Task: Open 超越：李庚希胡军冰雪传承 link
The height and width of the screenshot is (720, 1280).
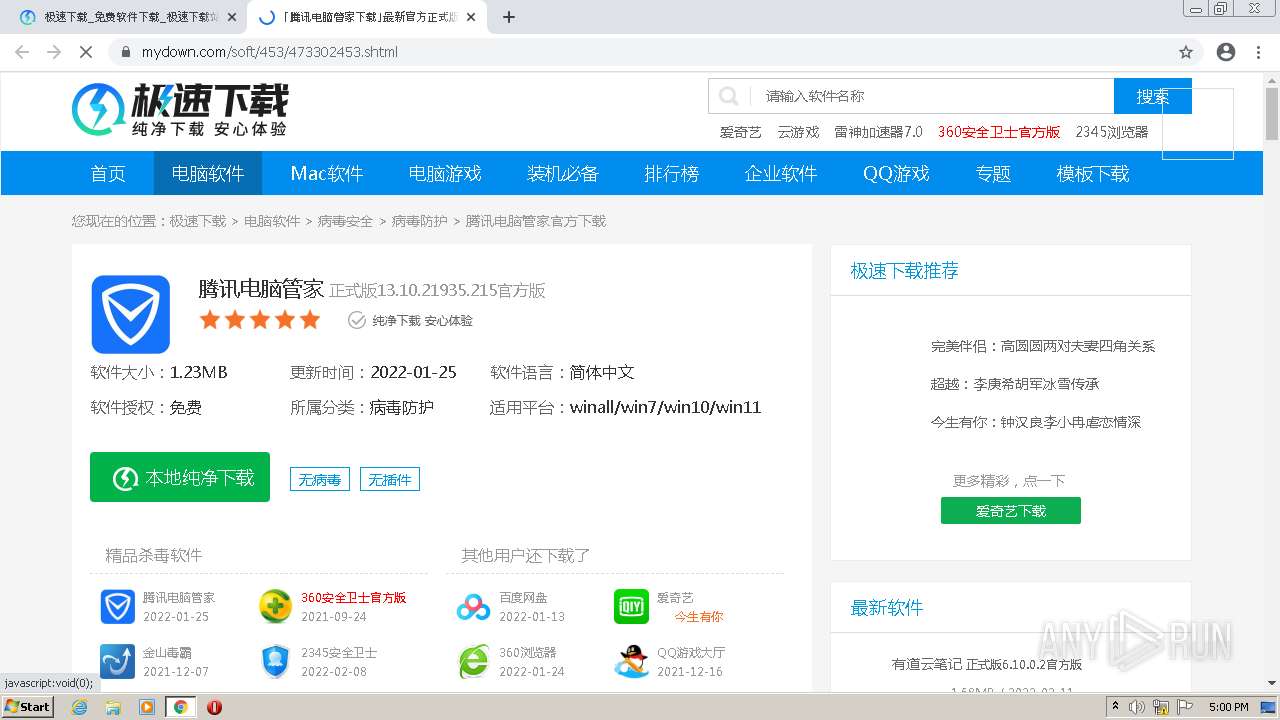Action: (x=1015, y=384)
